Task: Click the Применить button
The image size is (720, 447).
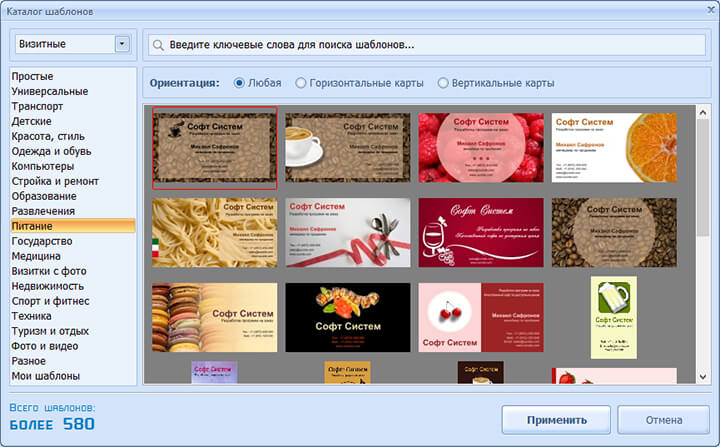Action: click(x=556, y=420)
